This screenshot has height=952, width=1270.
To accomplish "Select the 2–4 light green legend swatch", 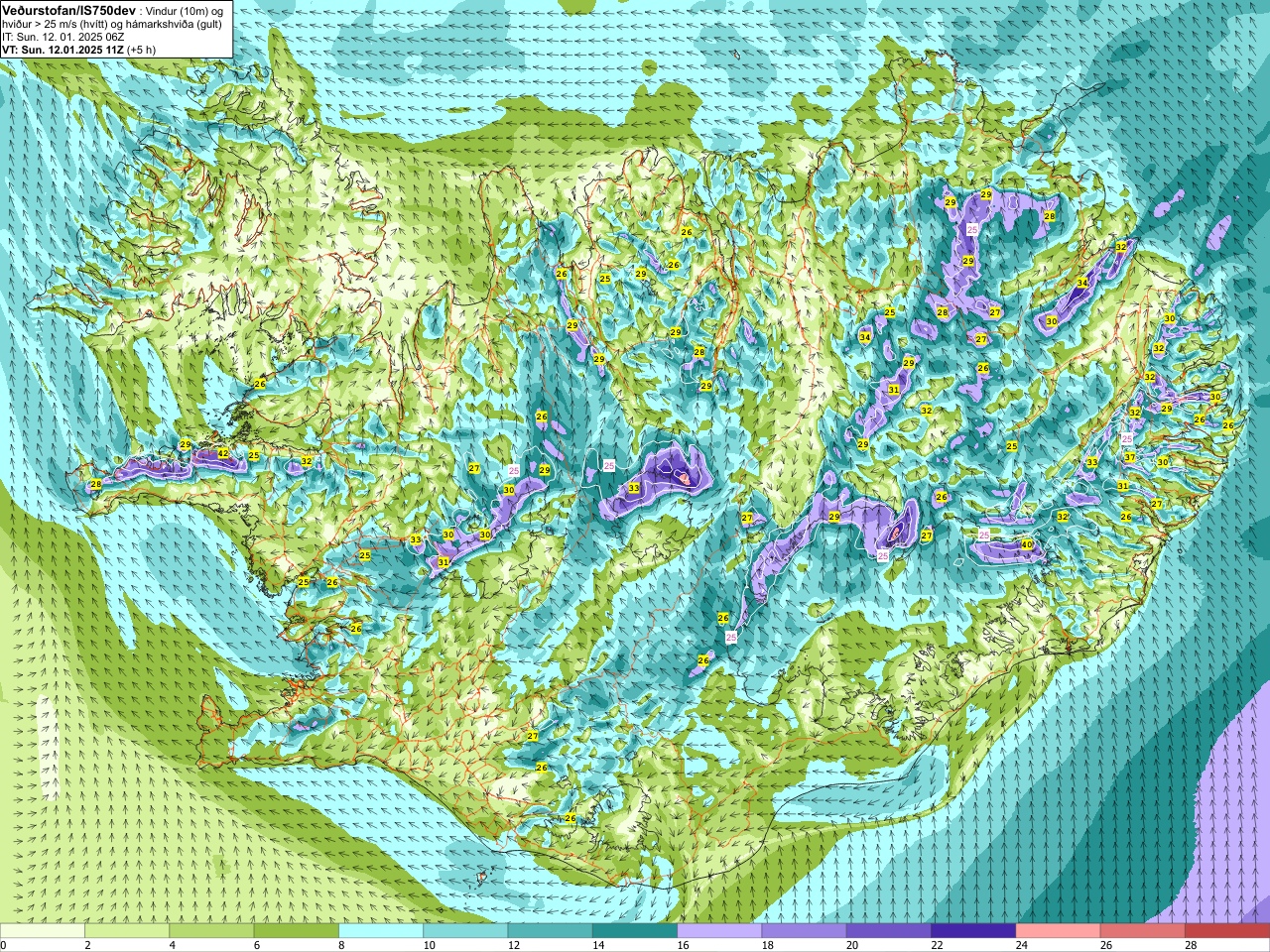I will (x=127, y=931).
